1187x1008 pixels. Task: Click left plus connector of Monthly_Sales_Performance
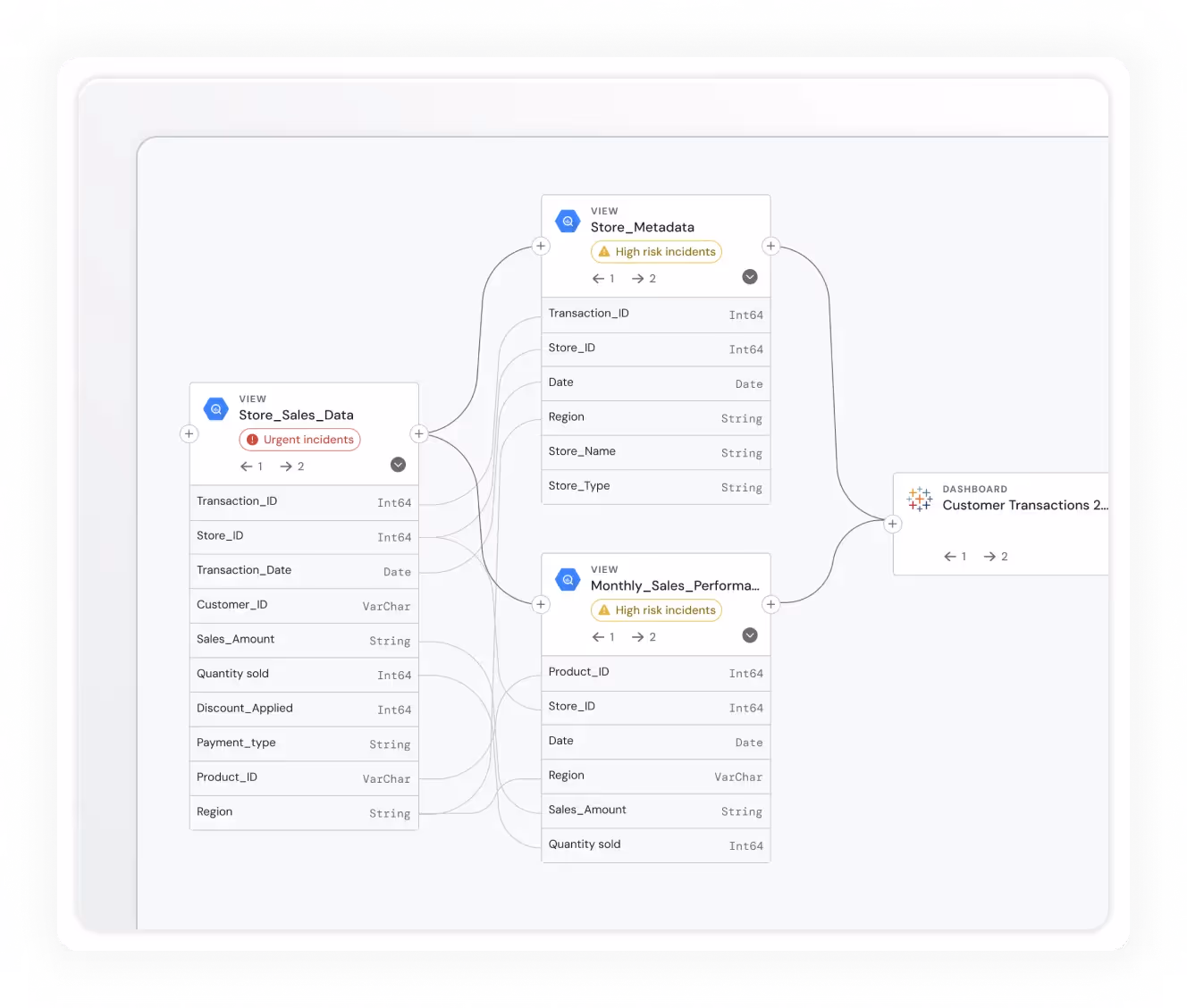tap(541, 605)
